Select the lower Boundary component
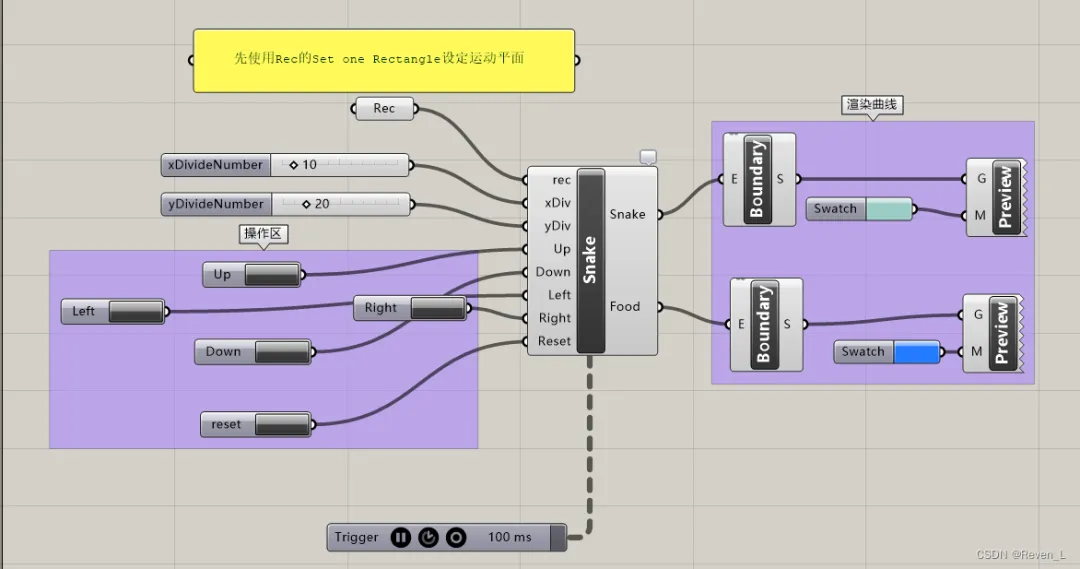 [x=766, y=324]
